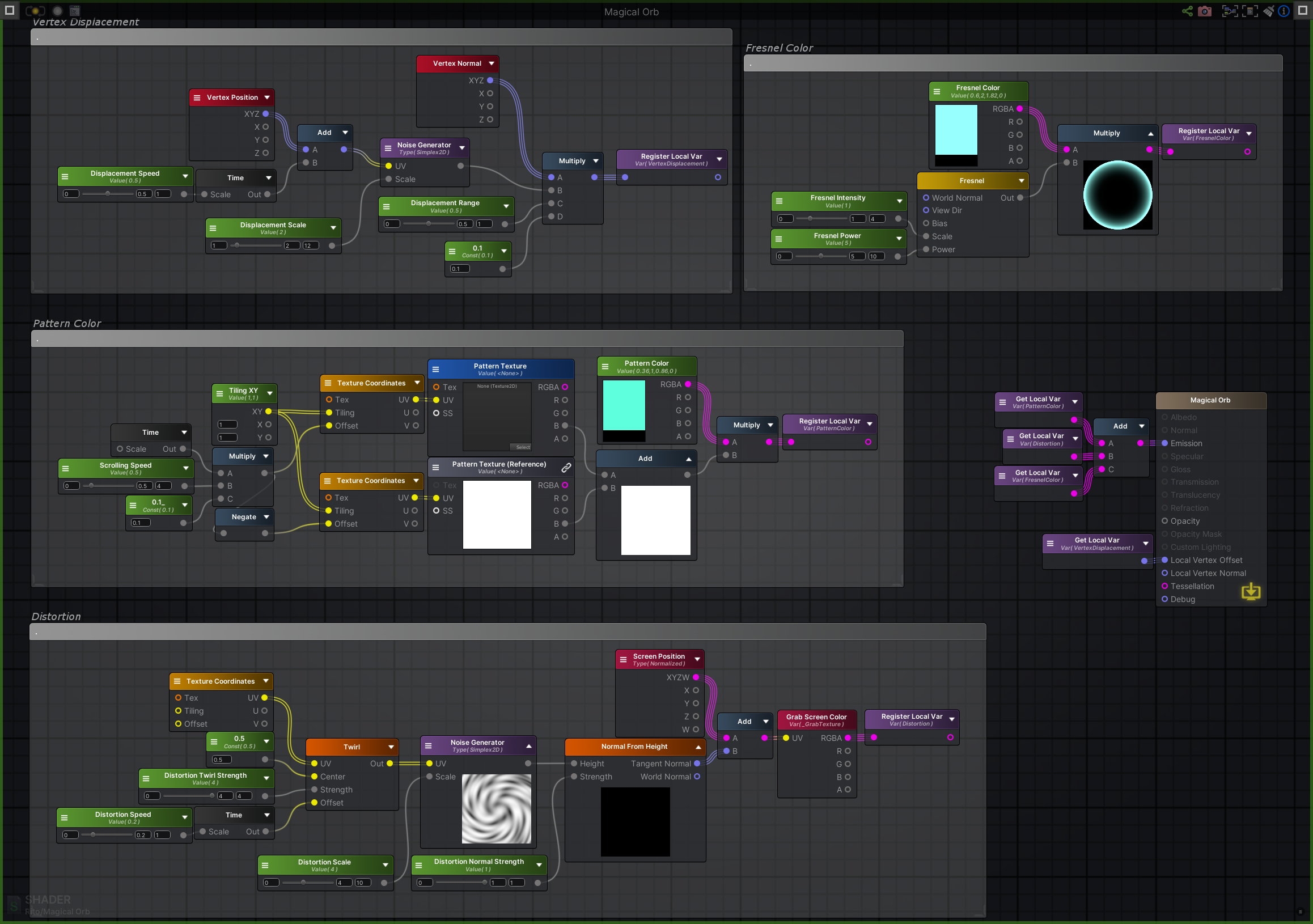The height and width of the screenshot is (924, 1313).
Task: Clean unused nodes with the broom icon
Action: click(x=1269, y=11)
